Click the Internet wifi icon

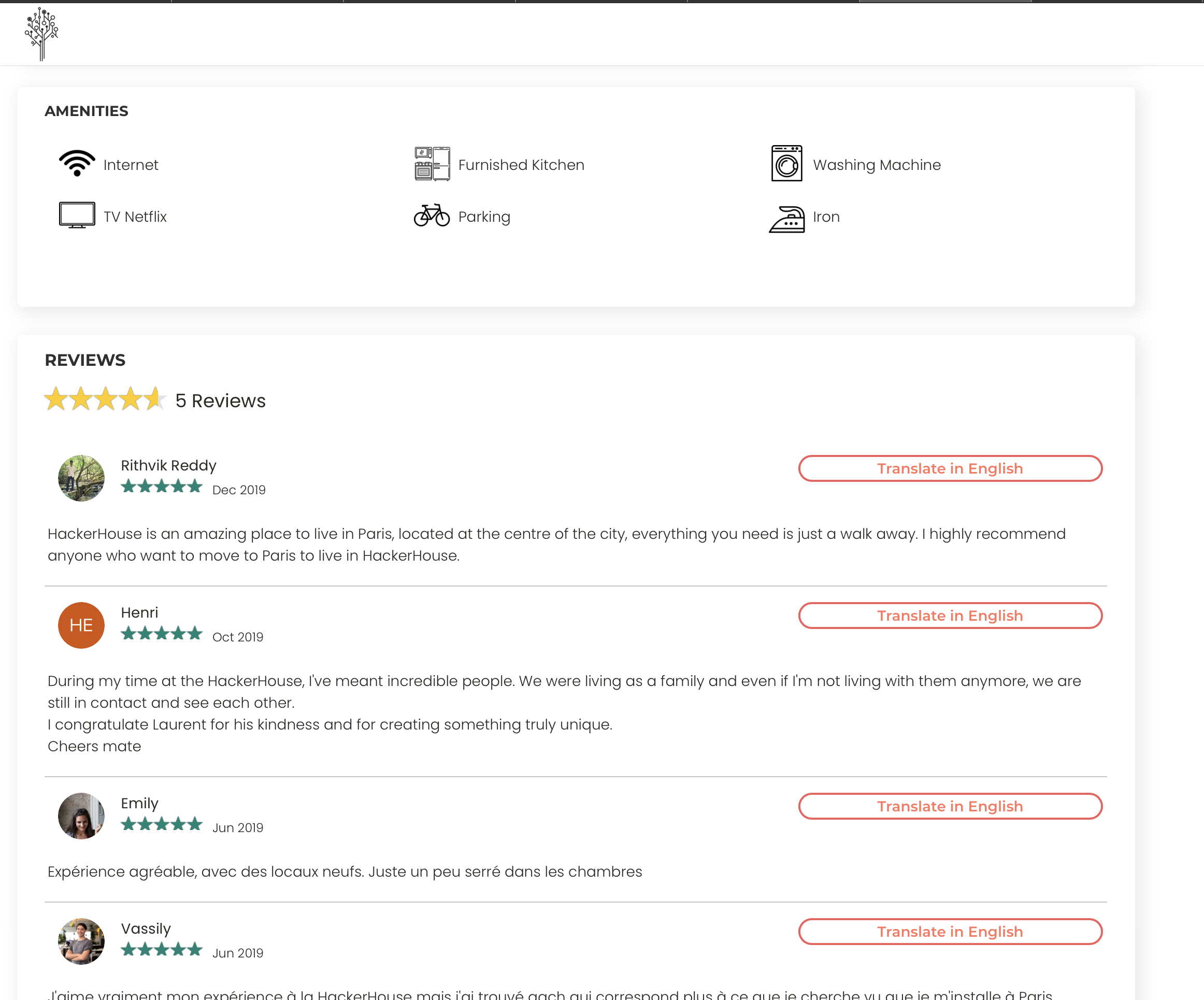(77, 164)
